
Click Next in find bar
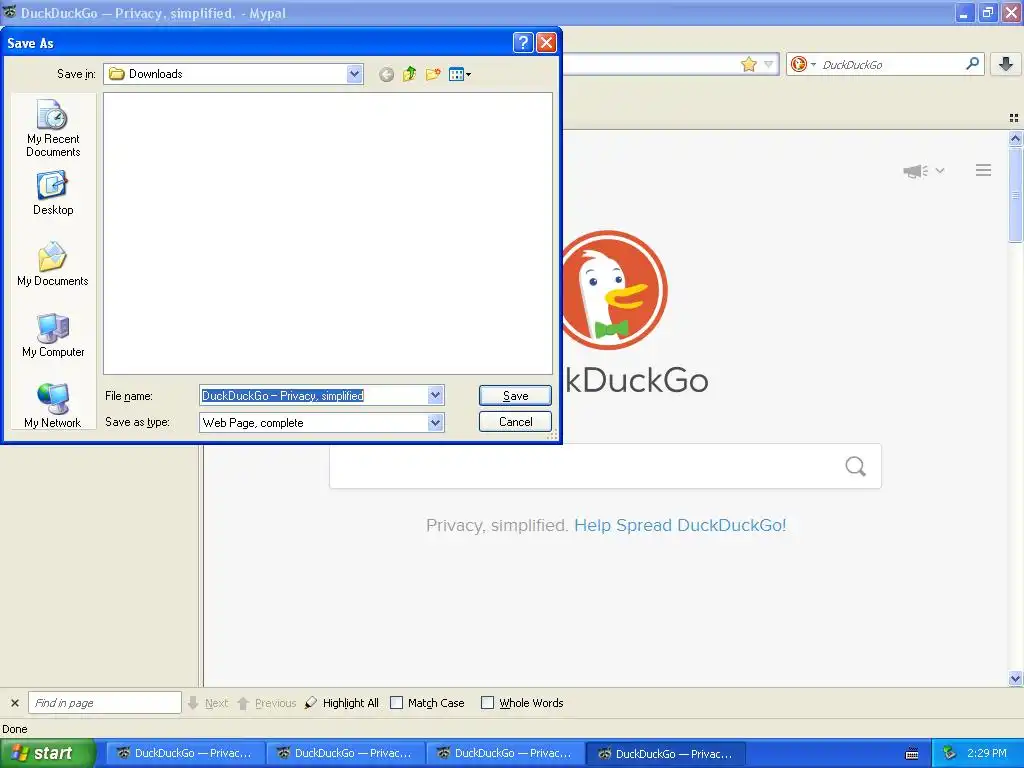click(x=208, y=703)
